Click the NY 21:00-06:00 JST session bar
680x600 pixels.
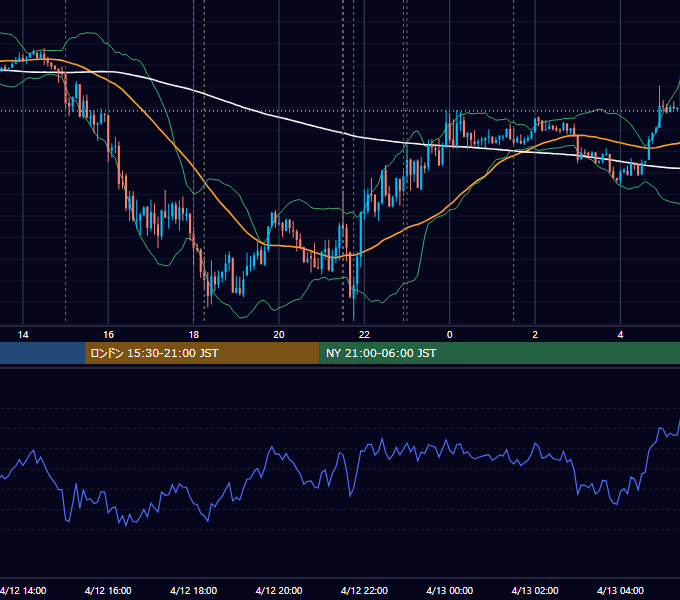[x=500, y=353]
